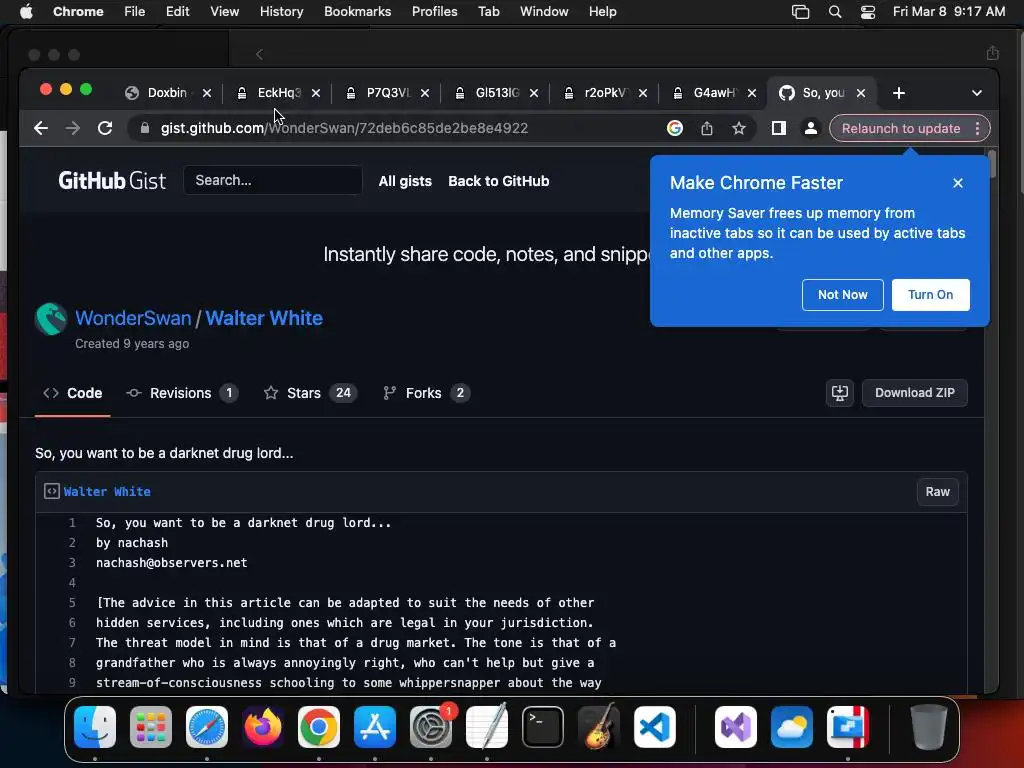Click WonderSwan avatar image

click(x=51, y=319)
